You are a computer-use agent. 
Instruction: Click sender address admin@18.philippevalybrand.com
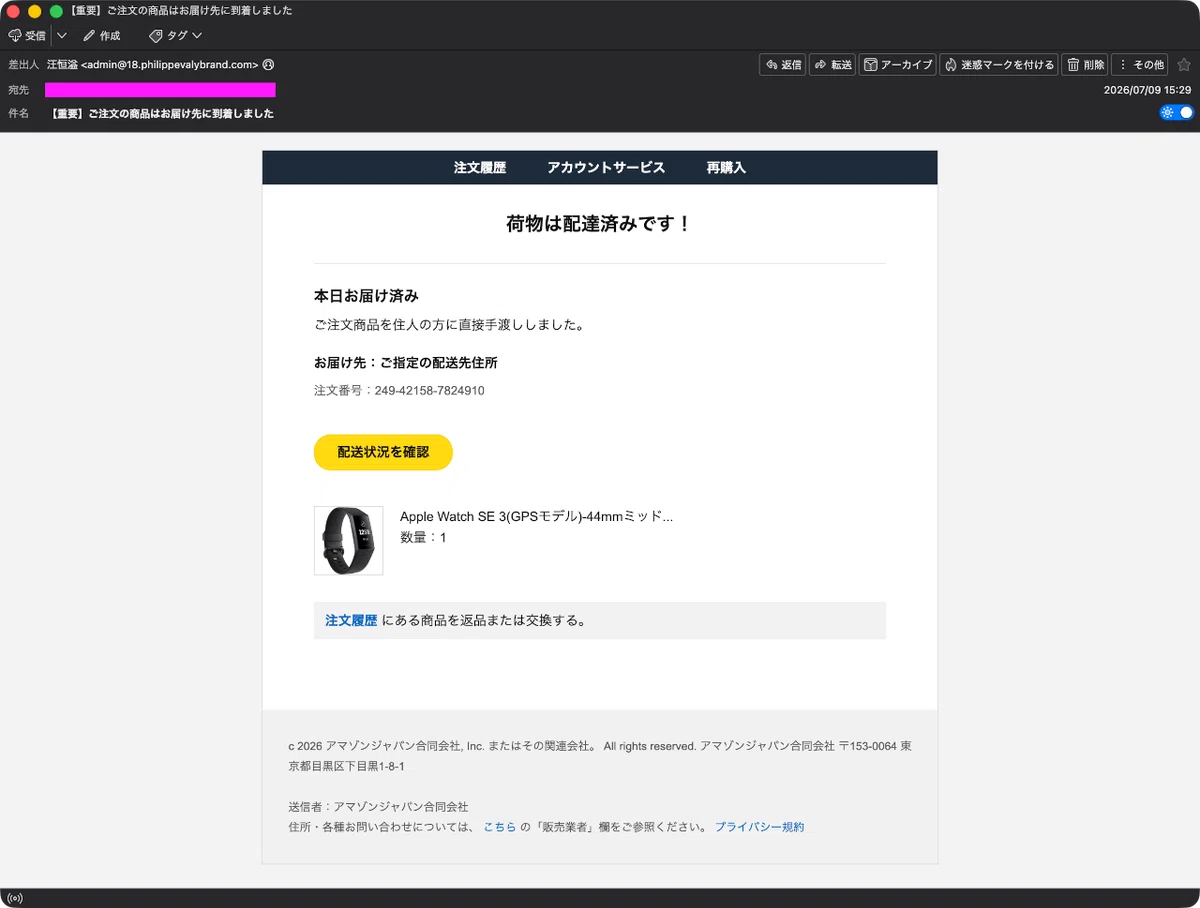(172, 65)
